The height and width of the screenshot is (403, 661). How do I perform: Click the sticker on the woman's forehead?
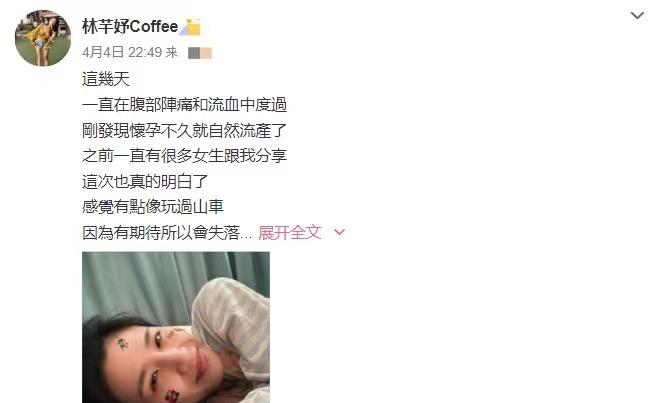point(123,344)
